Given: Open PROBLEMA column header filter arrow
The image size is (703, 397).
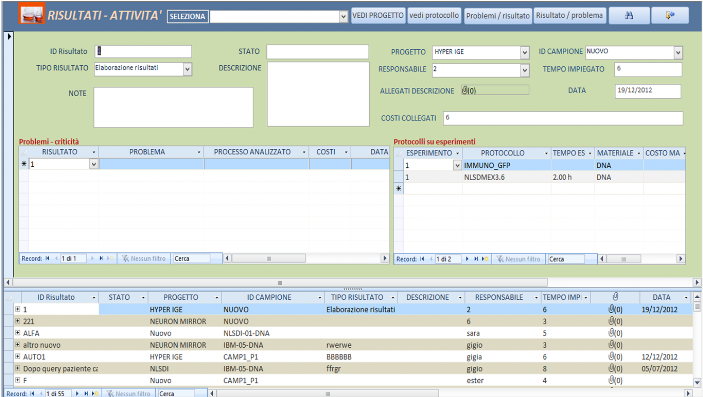Looking at the screenshot, I should pos(199,152).
